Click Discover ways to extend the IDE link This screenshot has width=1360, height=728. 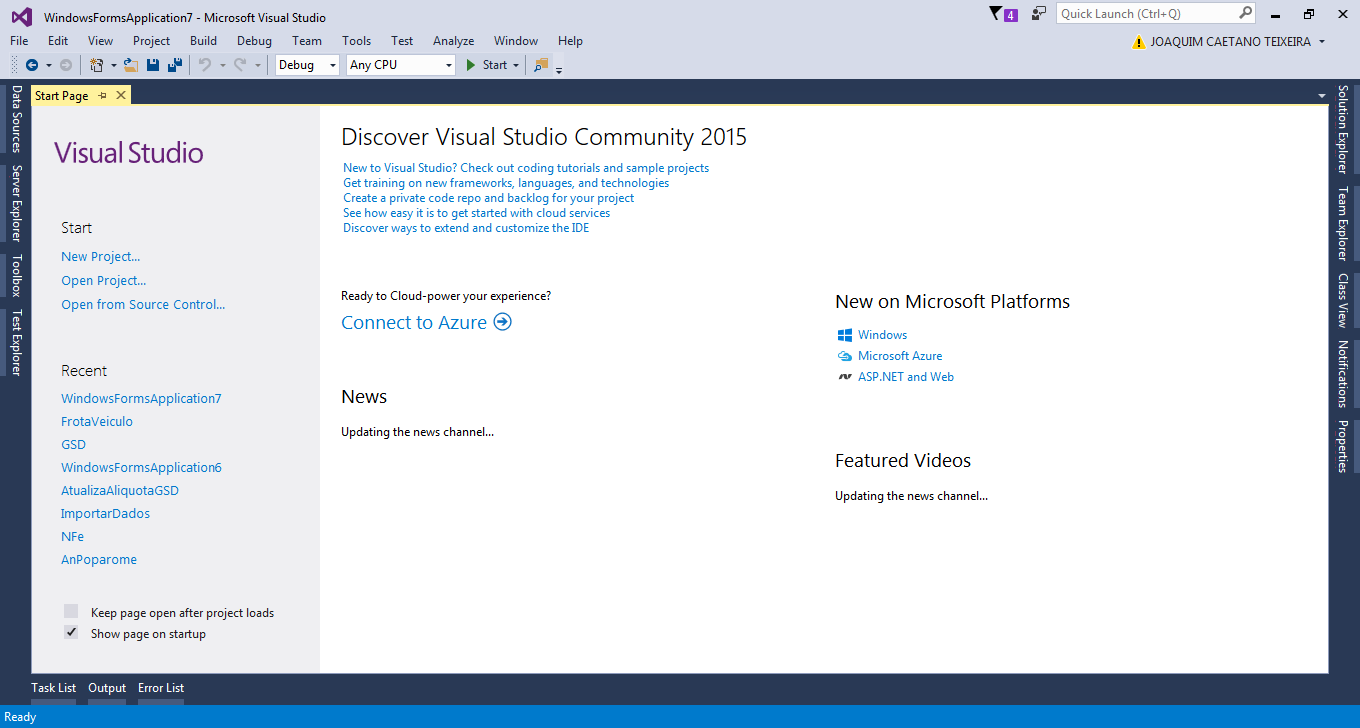click(466, 228)
